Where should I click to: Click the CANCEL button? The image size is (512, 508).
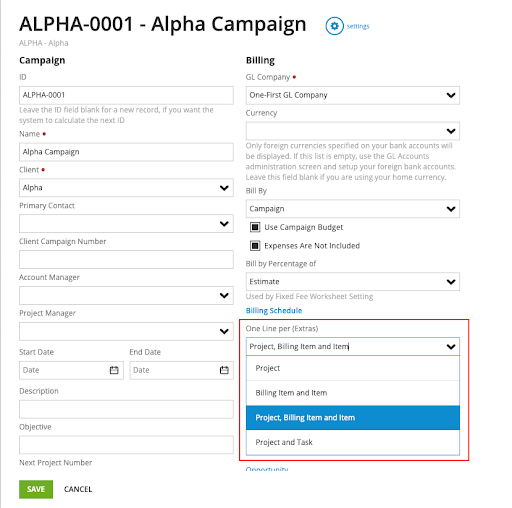[x=78, y=489]
